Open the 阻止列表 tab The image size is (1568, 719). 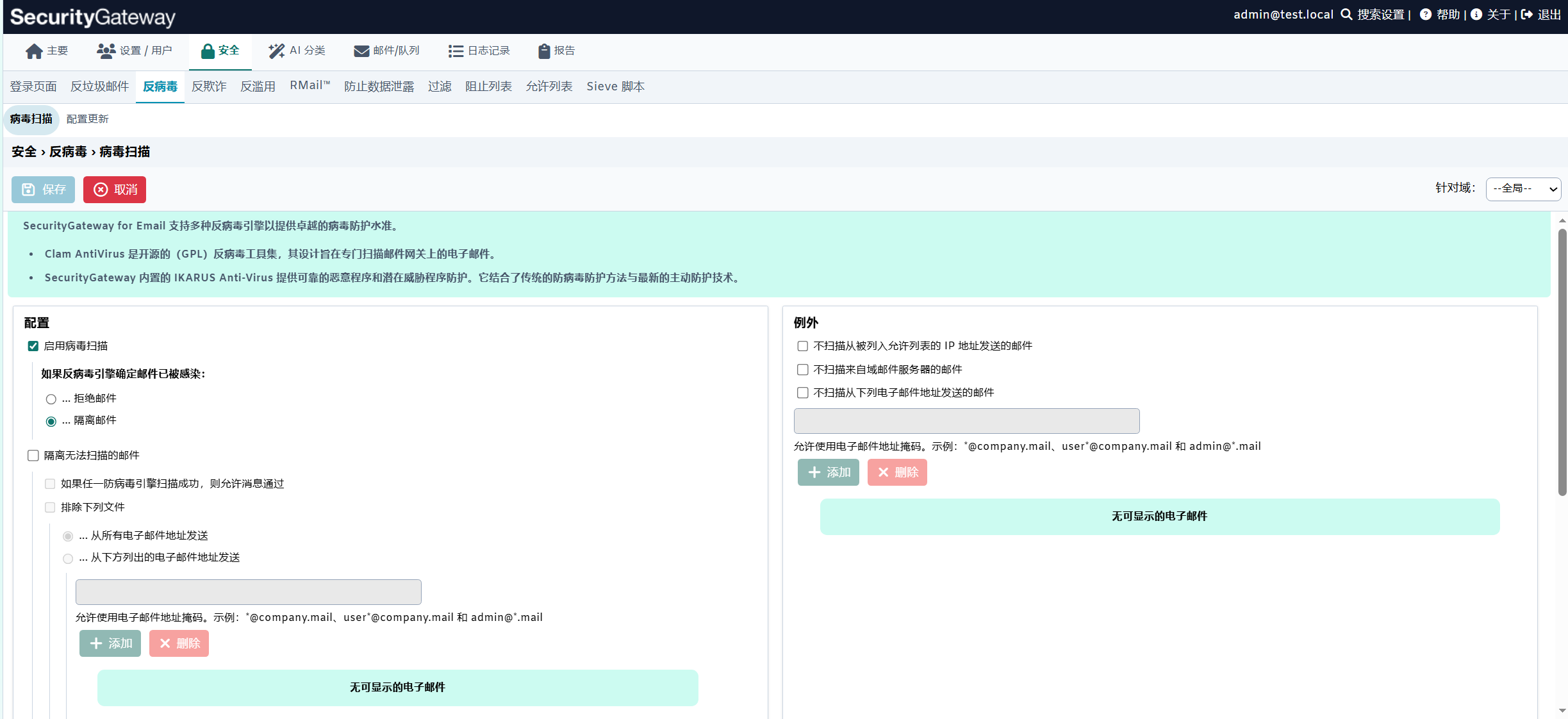point(488,87)
